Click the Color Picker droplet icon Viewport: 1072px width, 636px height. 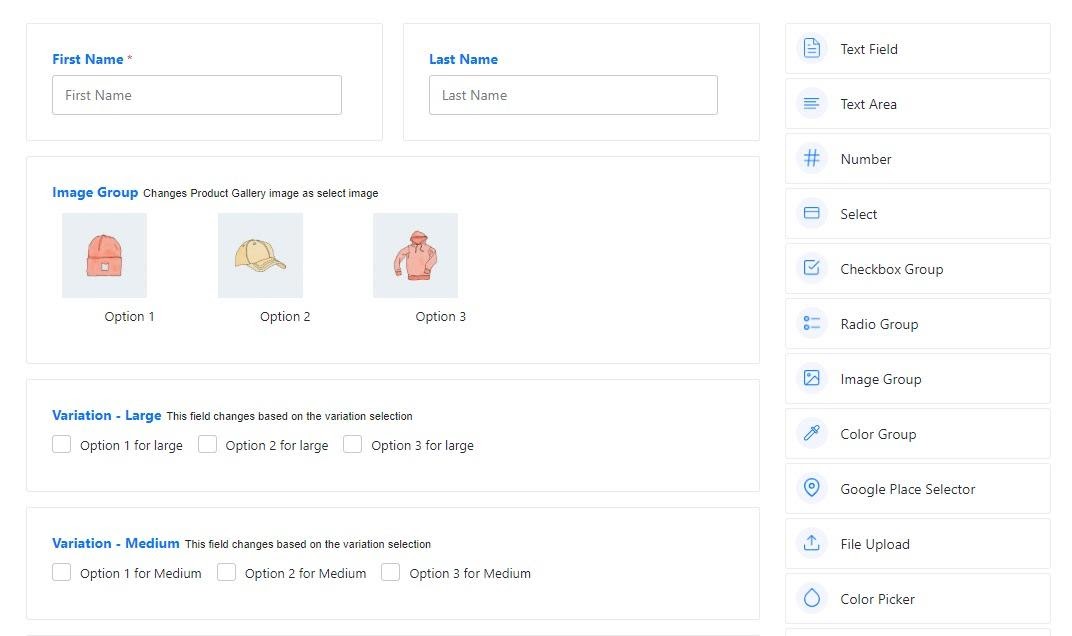[812, 598]
